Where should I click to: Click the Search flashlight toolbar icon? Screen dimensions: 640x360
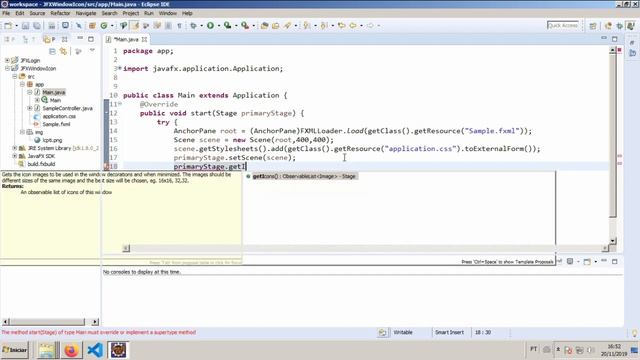(287, 26)
